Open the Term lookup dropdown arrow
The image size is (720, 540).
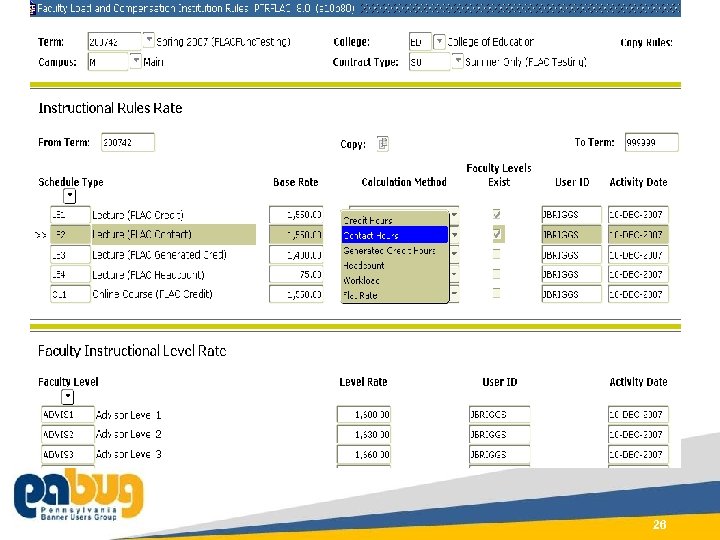[148, 40]
